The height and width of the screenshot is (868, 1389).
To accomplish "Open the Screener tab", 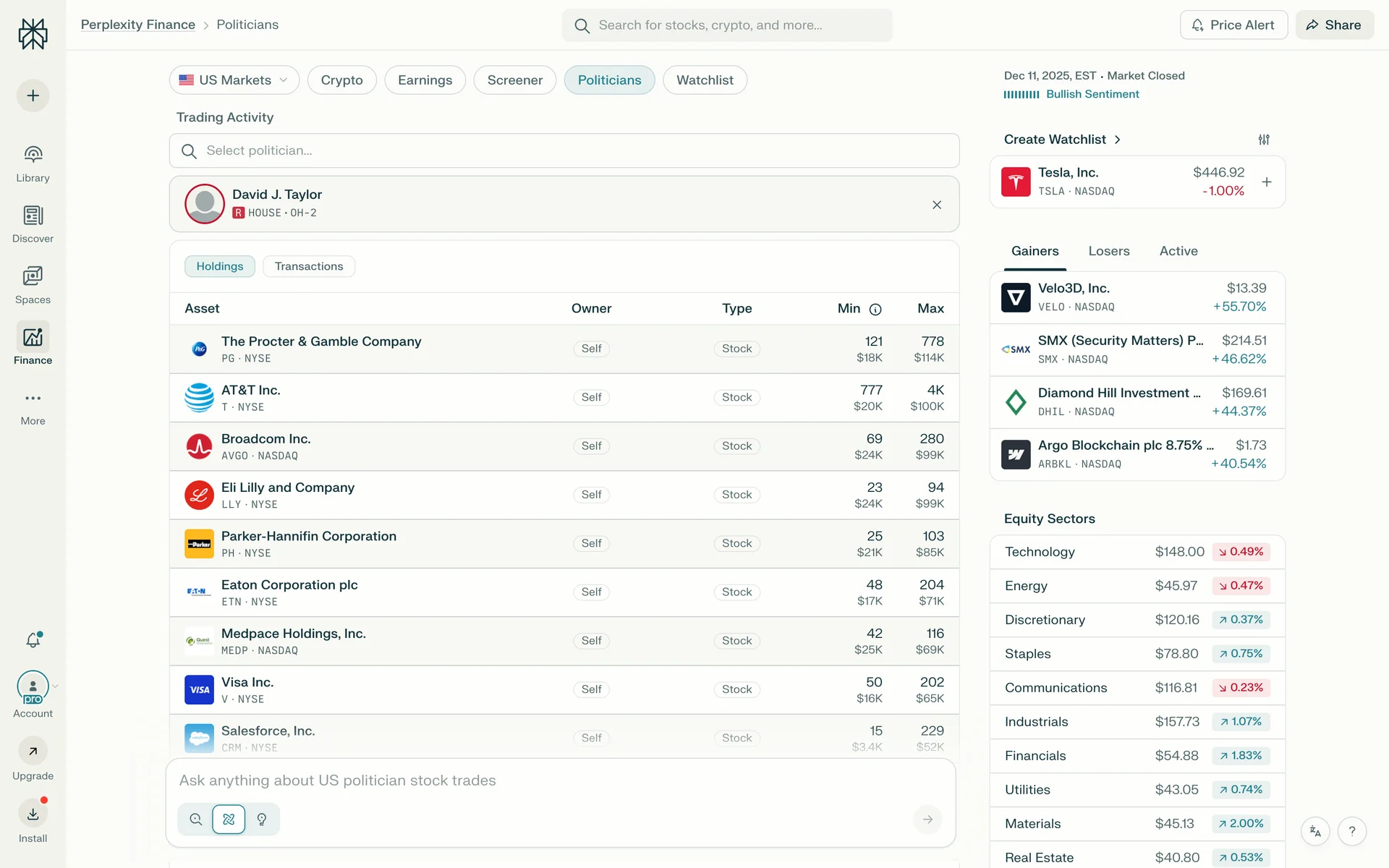I will pos(514,80).
